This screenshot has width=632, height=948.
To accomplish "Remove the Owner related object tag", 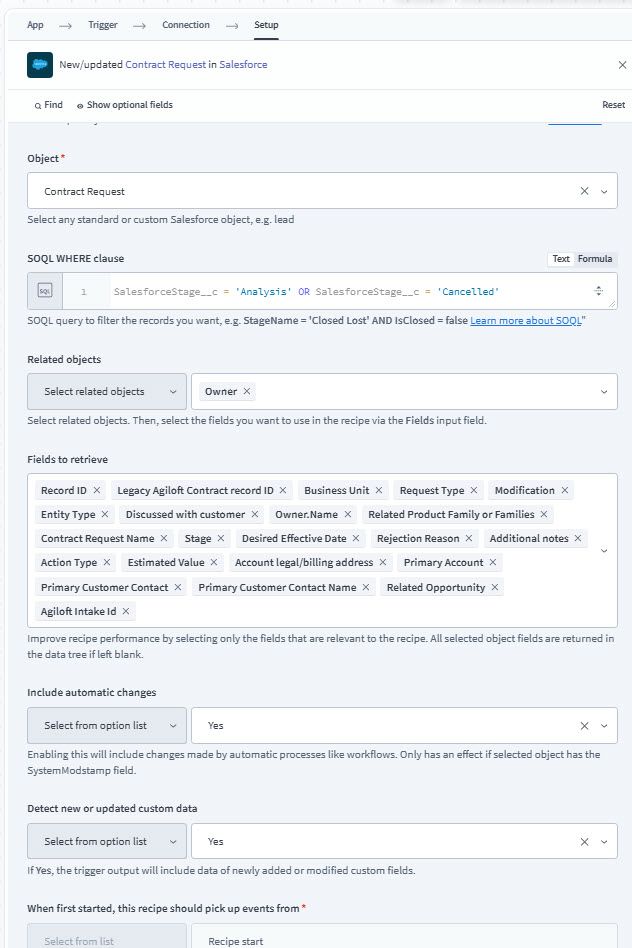I will (247, 391).
